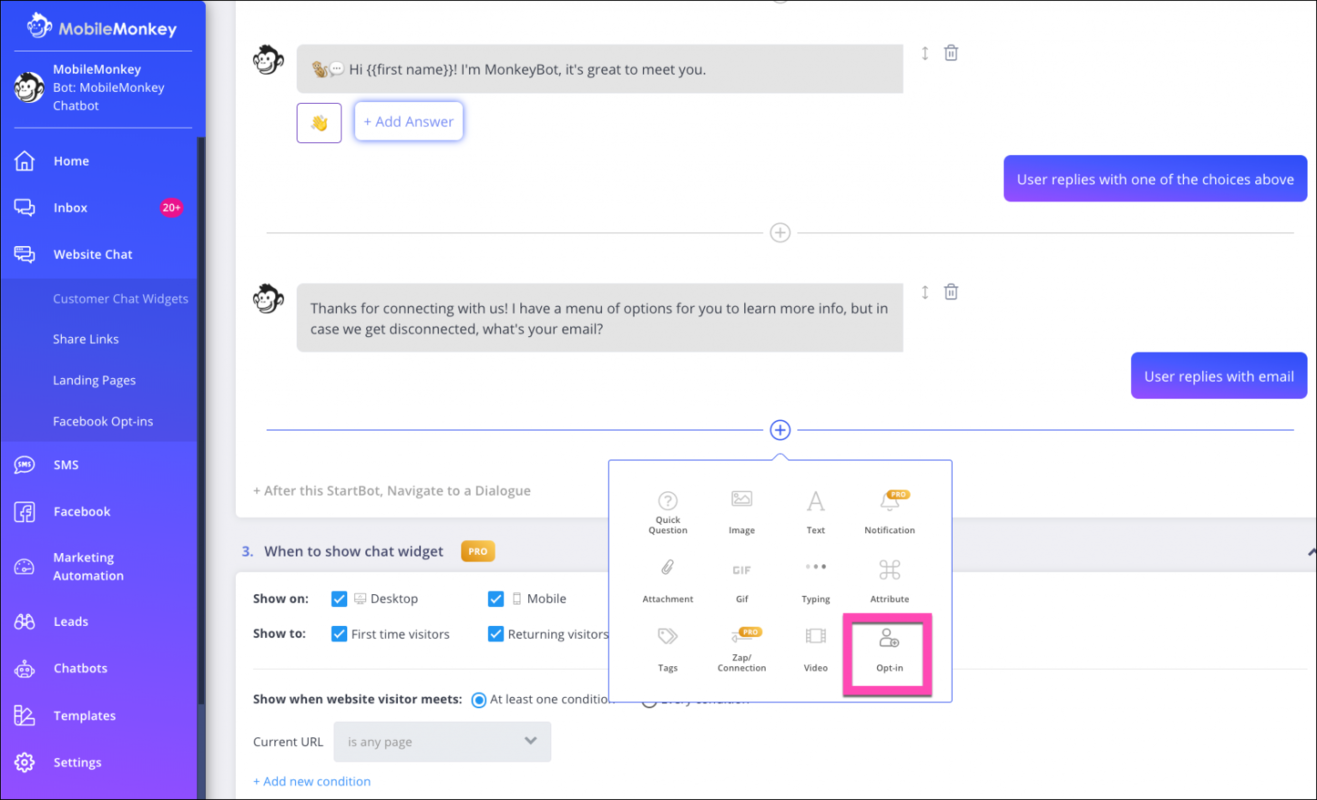Choose the Zap/Connection widget

coord(742,650)
